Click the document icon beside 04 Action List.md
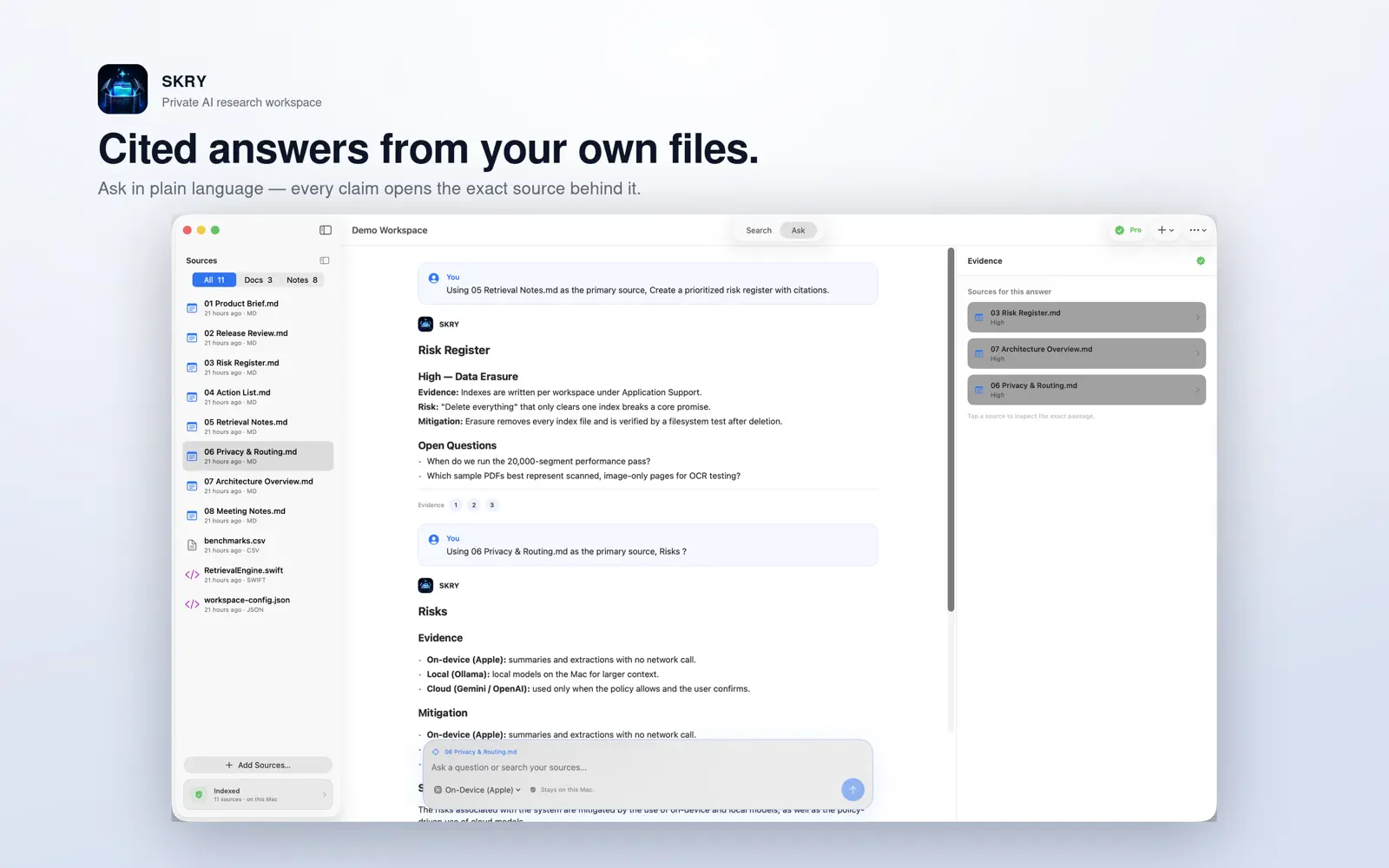This screenshot has height=868, width=1389. [192, 397]
